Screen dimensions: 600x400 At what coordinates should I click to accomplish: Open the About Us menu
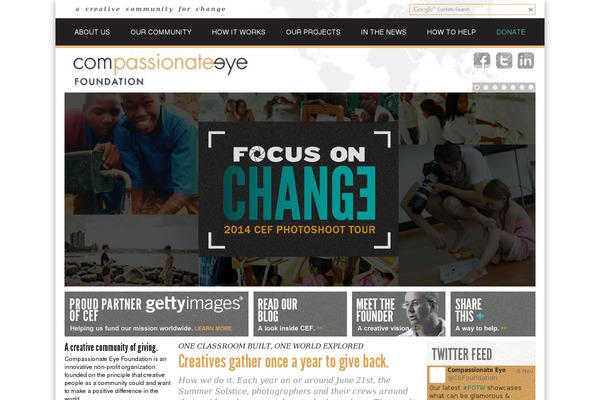[92, 32]
